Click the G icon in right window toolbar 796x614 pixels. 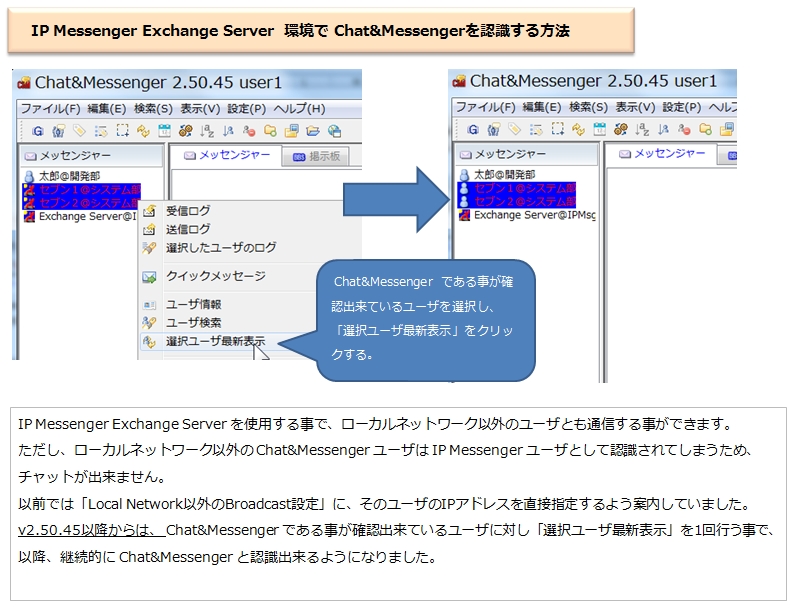[473, 130]
